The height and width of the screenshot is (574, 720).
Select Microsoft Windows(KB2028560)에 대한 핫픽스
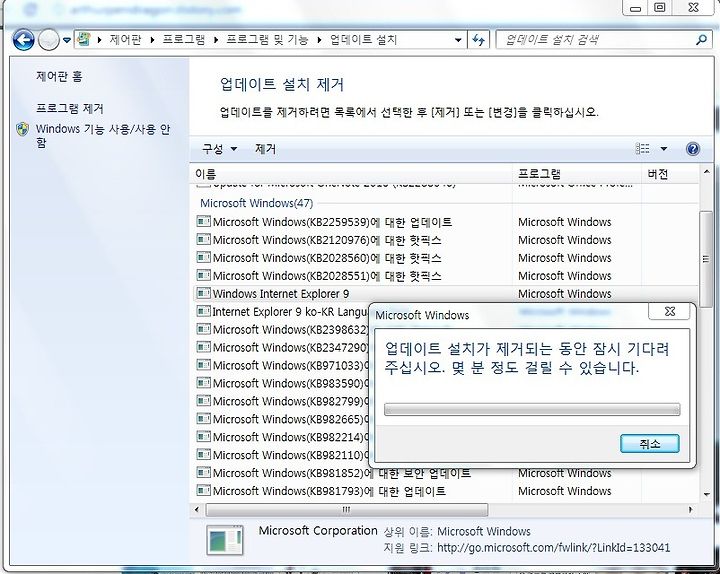(x=327, y=258)
